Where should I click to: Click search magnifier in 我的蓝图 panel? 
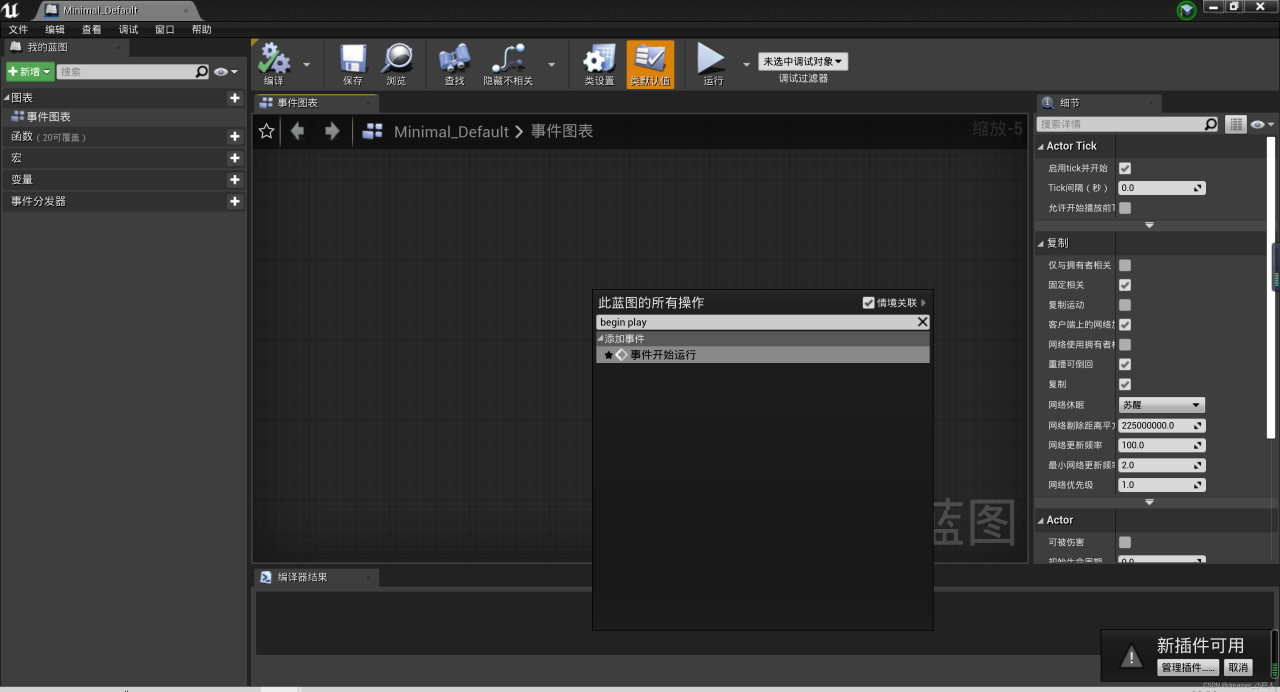[201, 72]
